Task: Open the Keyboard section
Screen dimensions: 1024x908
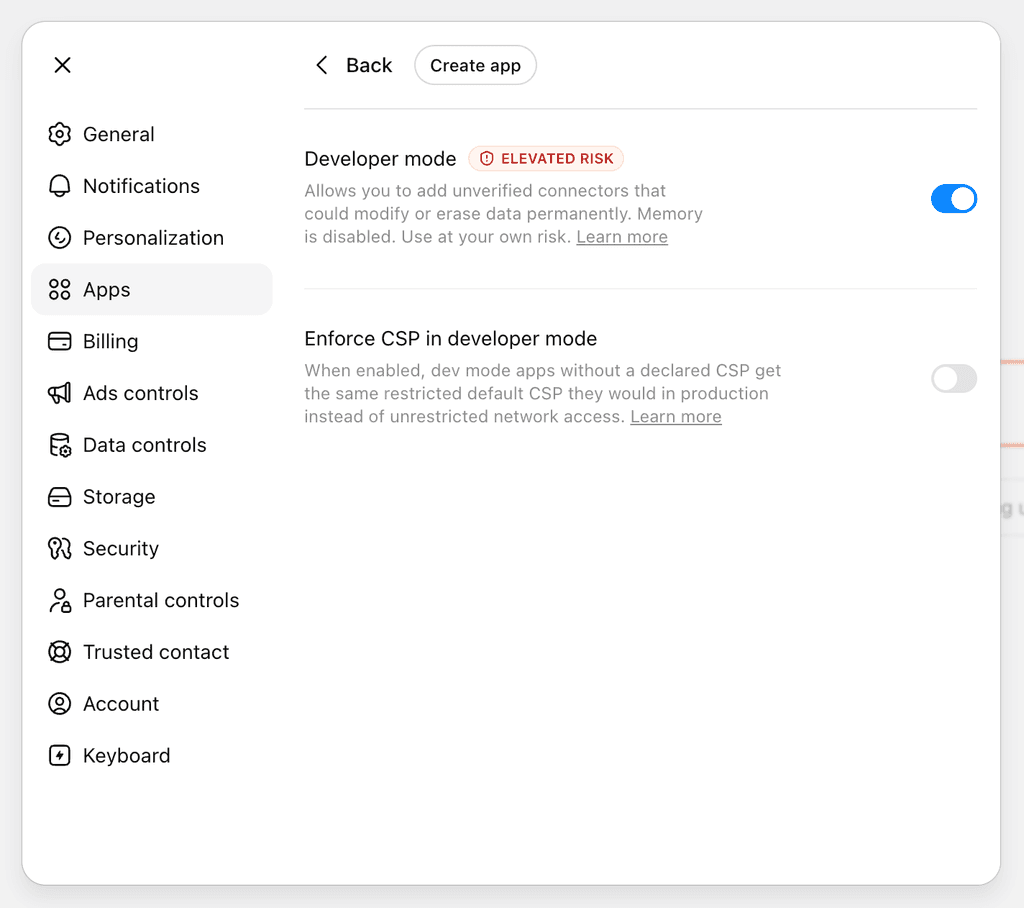Action: (152, 756)
